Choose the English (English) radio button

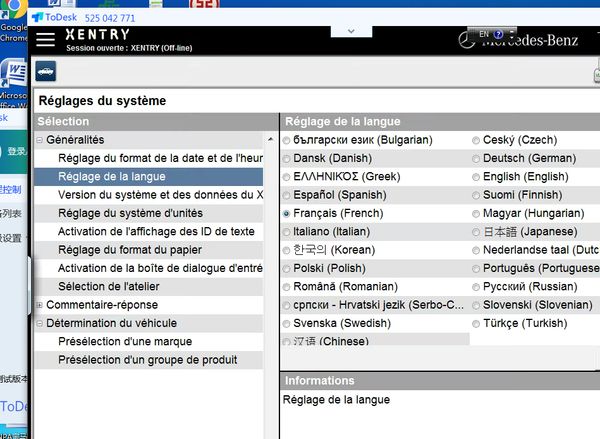pos(476,177)
